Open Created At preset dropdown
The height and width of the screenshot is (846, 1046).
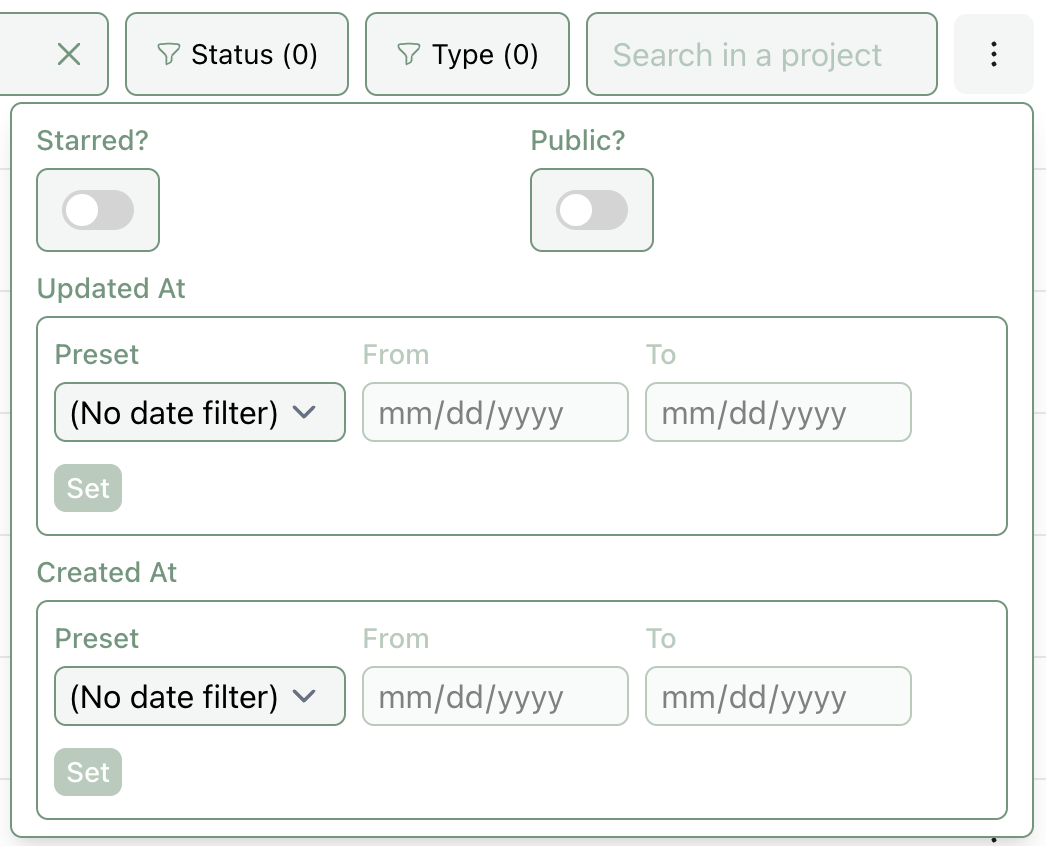pos(199,696)
